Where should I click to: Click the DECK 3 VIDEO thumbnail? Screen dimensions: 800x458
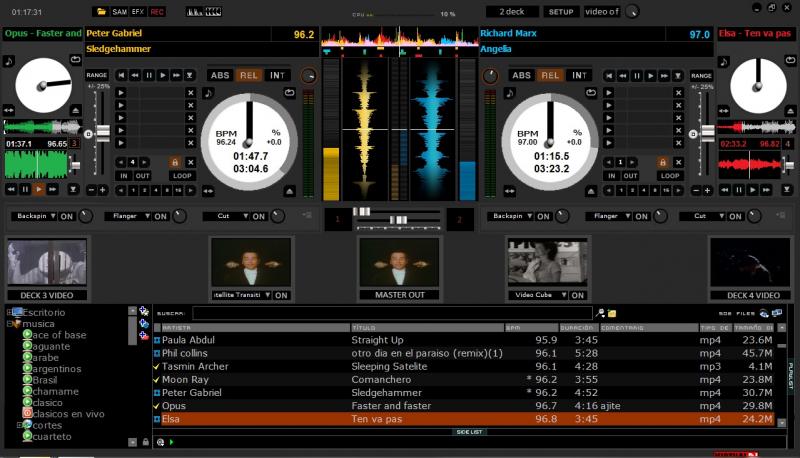click(47, 262)
